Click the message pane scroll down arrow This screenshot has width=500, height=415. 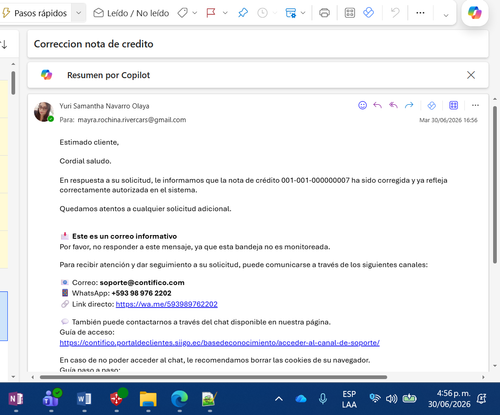(x=495, y=366)
